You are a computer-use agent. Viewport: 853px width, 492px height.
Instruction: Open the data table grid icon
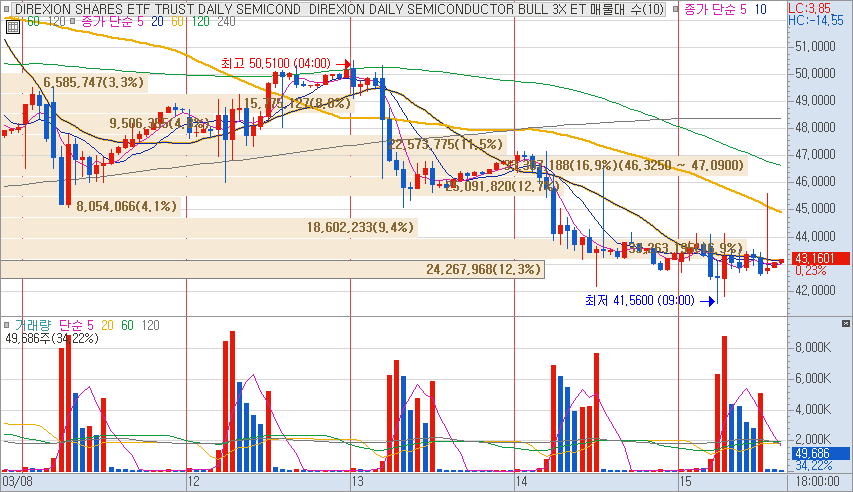pos(13,27)
